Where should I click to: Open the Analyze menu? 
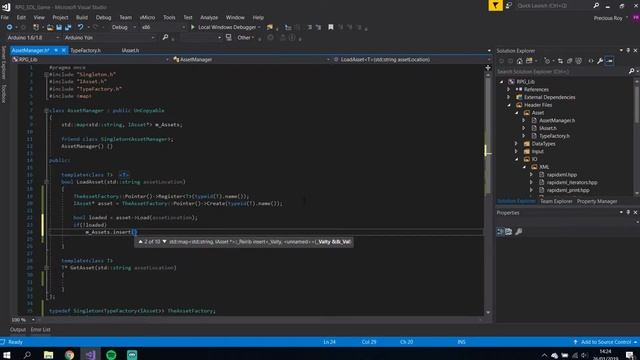[209, 18]
